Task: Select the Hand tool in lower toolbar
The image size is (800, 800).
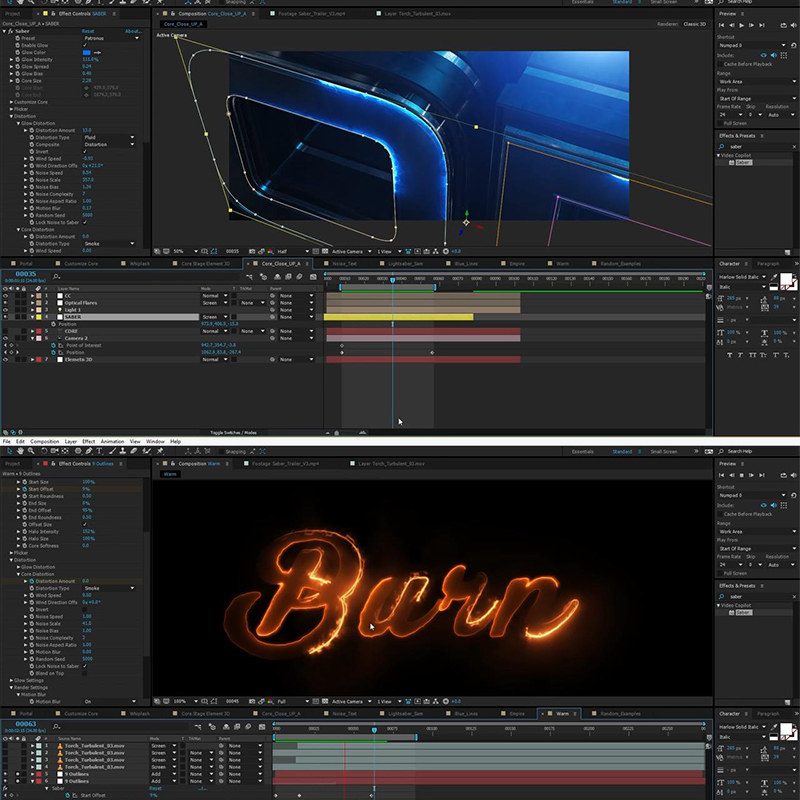Action: [20, 451]
